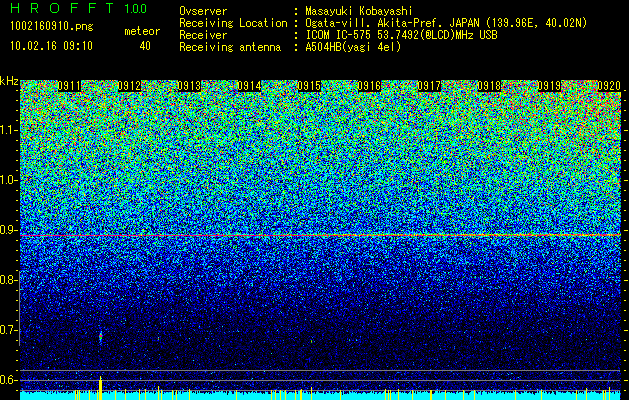Click the 0.9 kHz axis label
The height and width of the screenshot is (400, 629).
pos(7,230)
